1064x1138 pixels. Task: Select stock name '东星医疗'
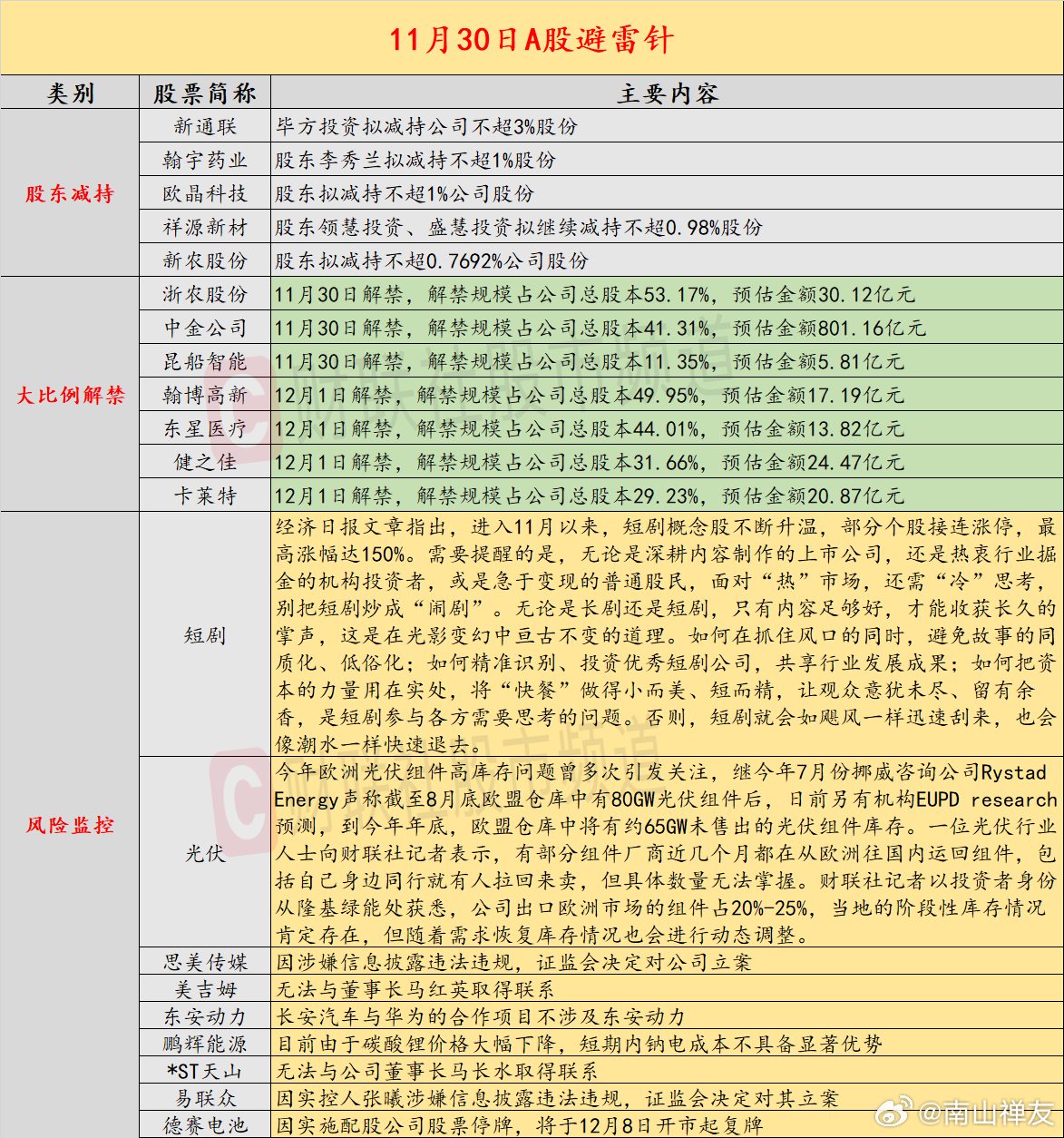[x=205, y=428]
